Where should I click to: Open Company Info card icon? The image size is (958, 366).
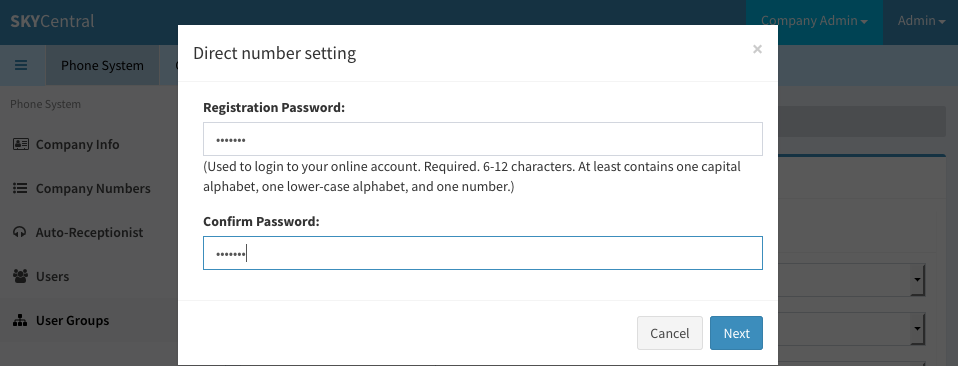pos(21,144)
